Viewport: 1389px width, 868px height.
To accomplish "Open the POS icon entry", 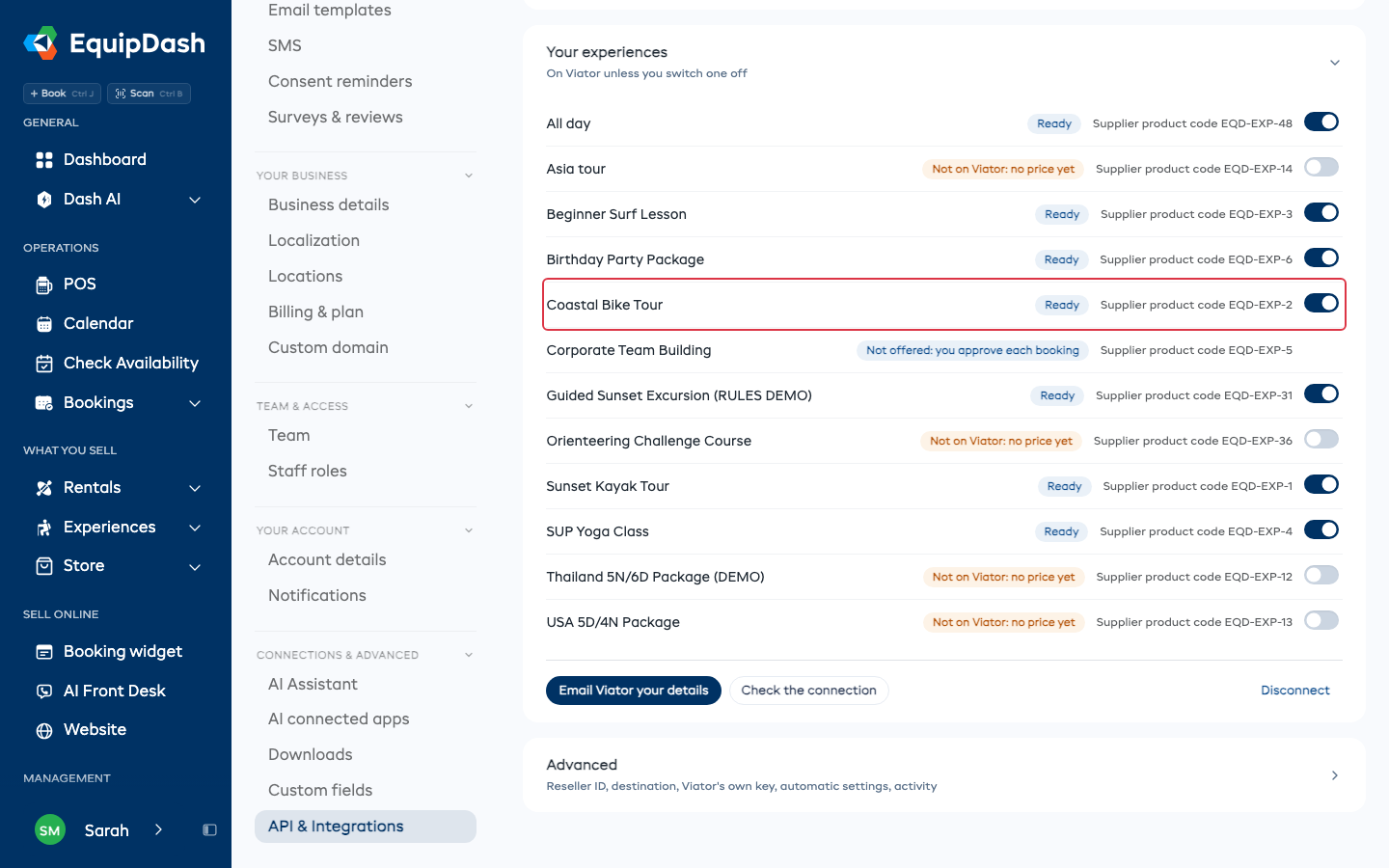I will click(43, 285).
